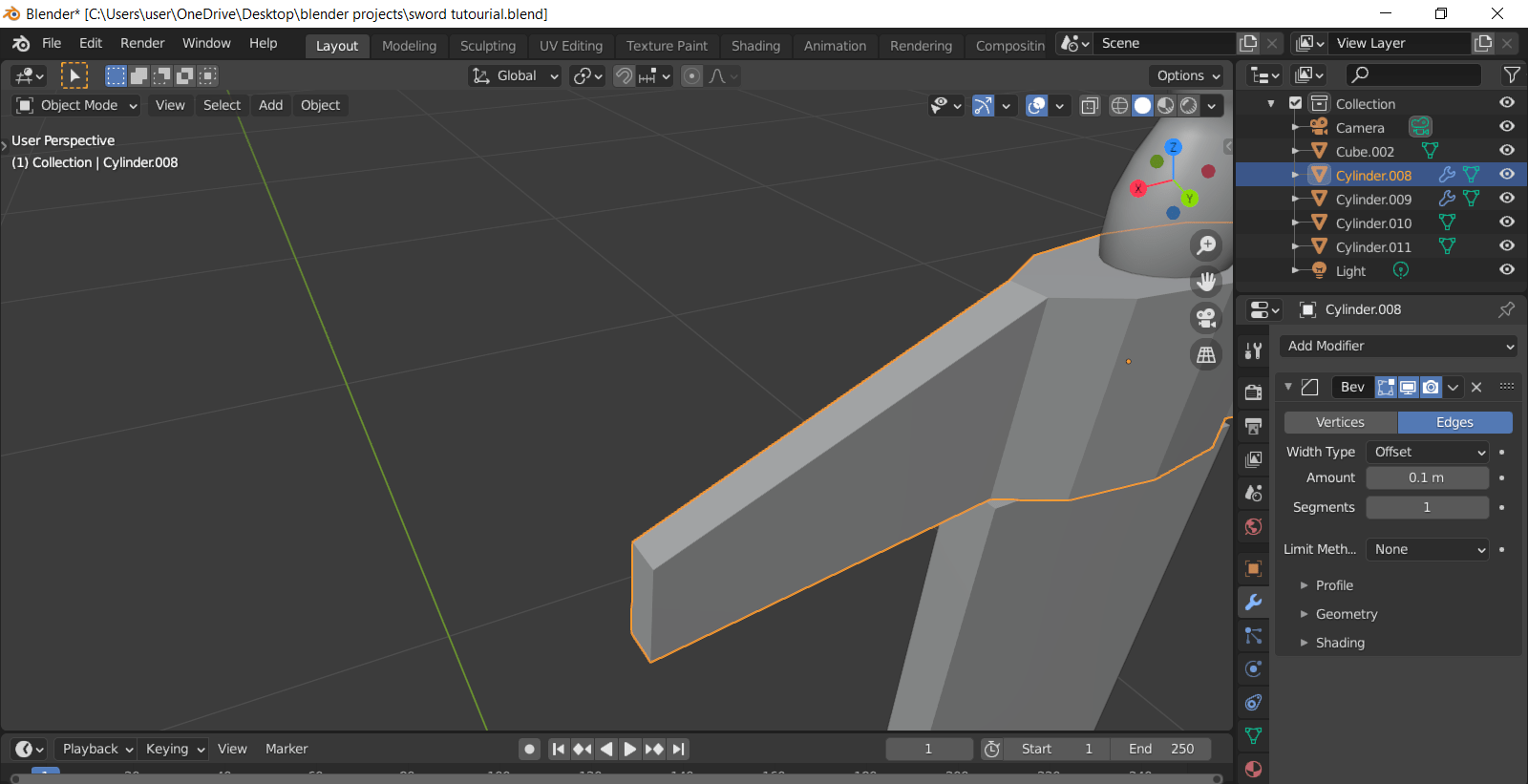Open the Physics properties tab icon
Viewport: 1528px width, 784px height.
pyautogui.click(x=1254, y=668)
